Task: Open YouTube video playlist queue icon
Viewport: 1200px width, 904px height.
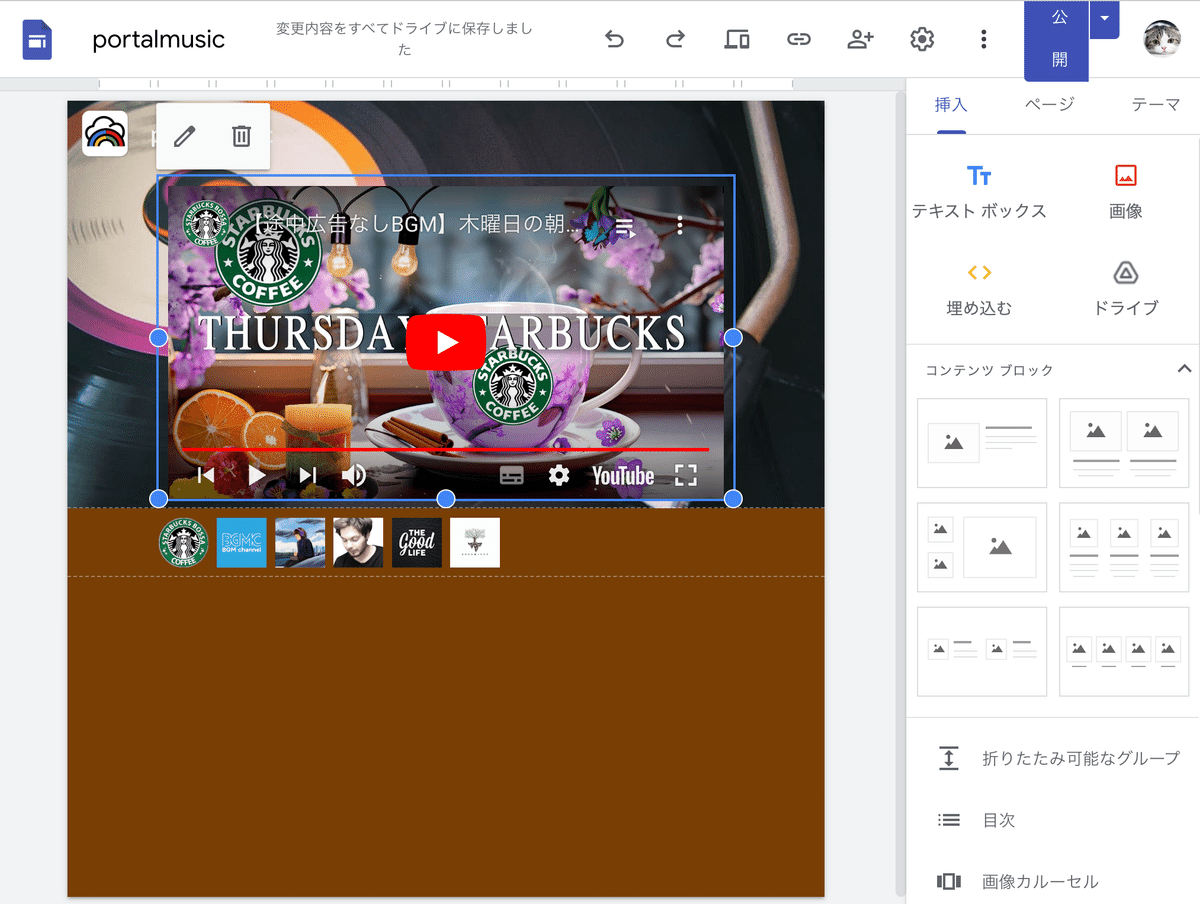Action: pyautogui.click(x=625, y=227)
